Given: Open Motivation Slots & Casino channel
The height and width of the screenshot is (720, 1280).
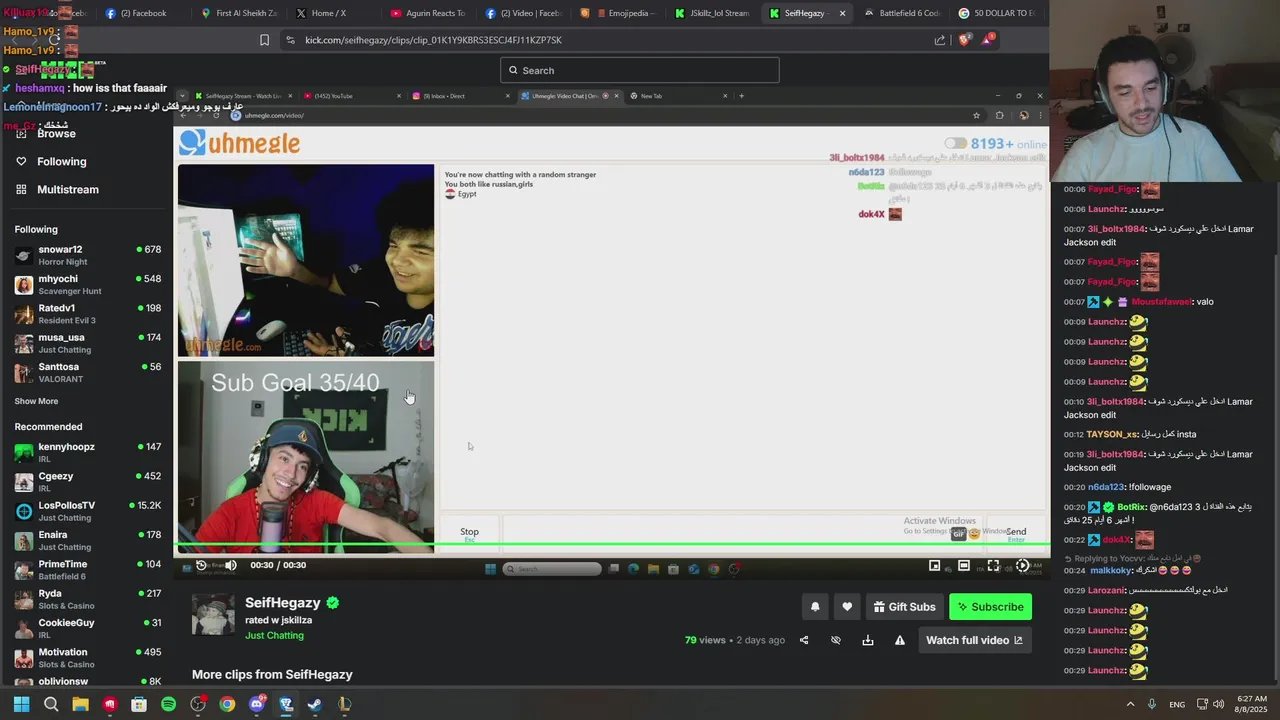Looking at the screenshot, I should 87,657.
